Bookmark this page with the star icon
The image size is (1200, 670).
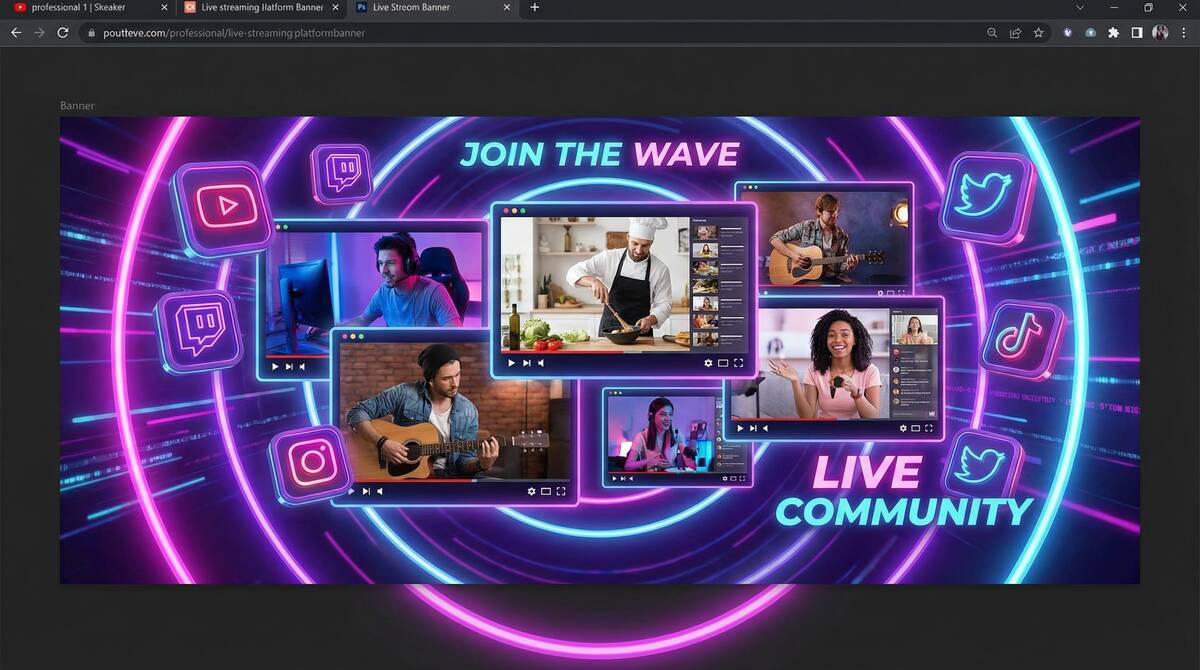click(1039, 33)
